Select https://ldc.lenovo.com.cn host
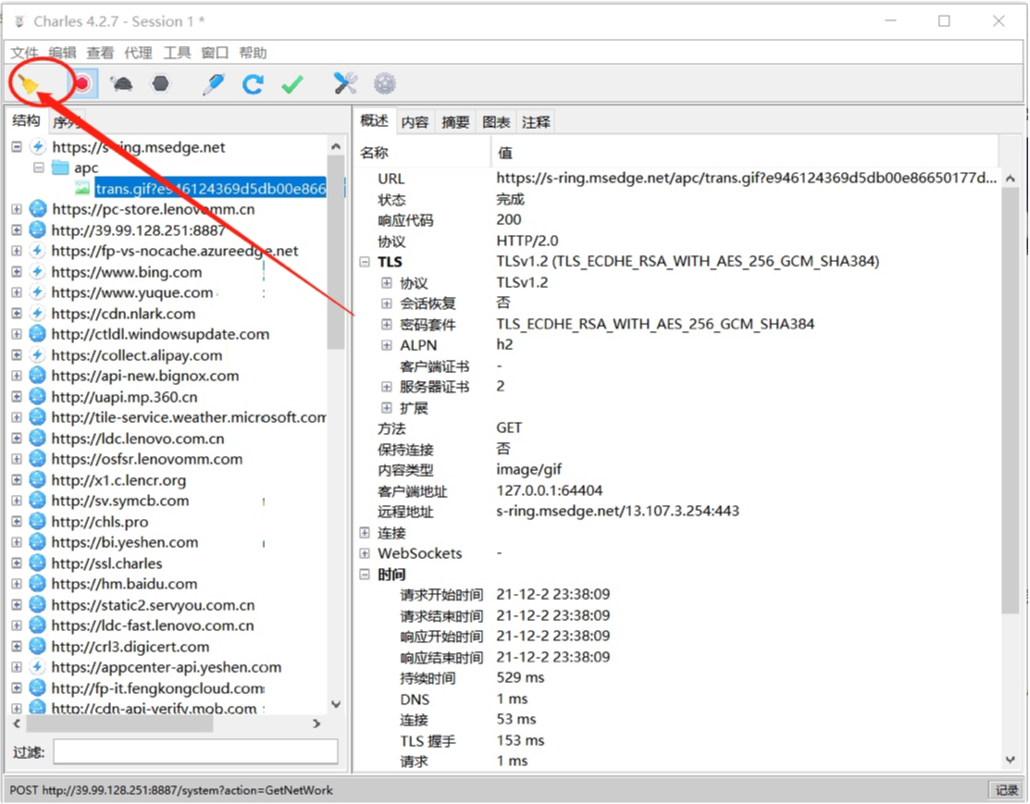Screen dimensions: 1030x804 tap(138, 438)
